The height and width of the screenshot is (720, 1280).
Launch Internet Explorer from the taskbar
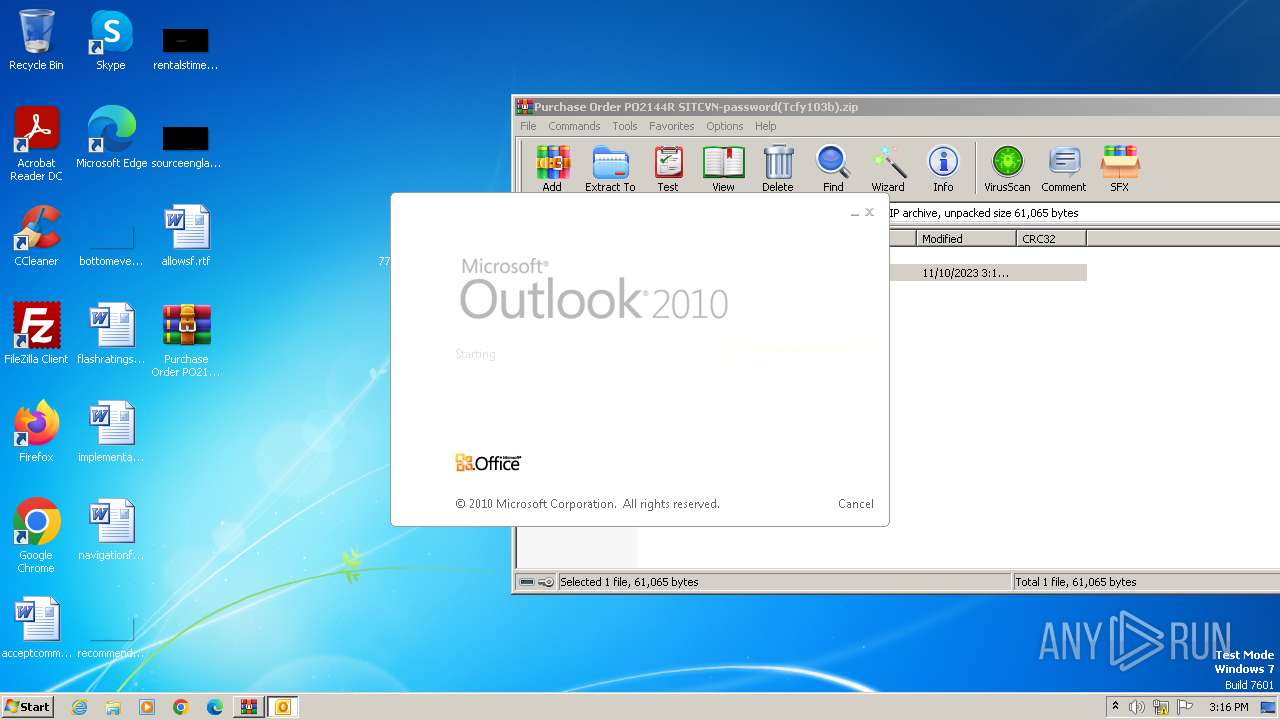coord(79,707)
